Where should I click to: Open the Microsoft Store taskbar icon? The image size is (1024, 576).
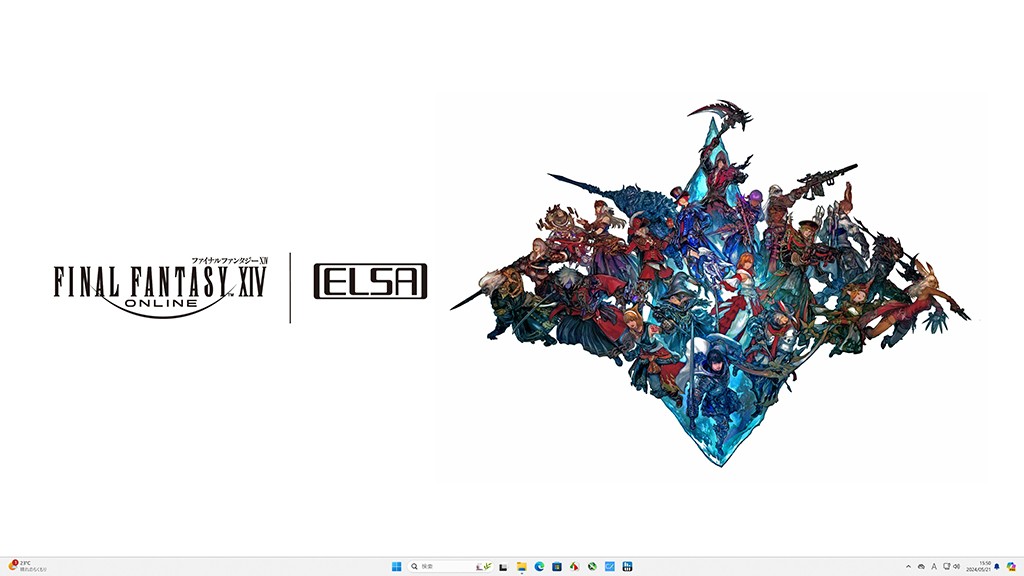tap(556, 566)
